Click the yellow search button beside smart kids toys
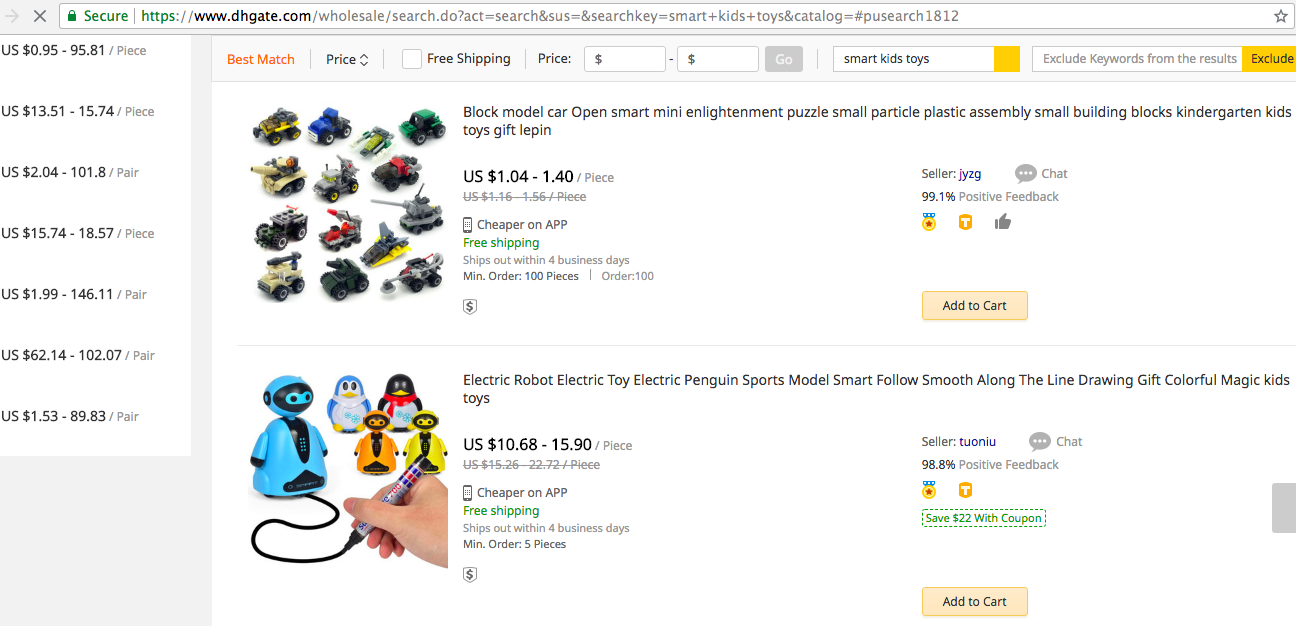The width and height of the screenshot is (1296, 626). click(x=1007, y=59)
